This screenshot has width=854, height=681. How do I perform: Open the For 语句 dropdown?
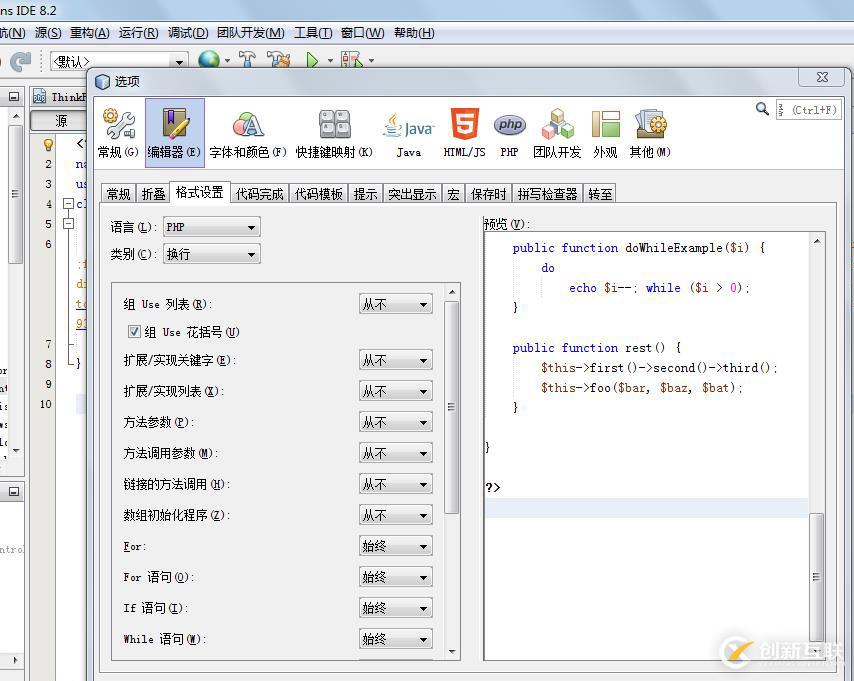pyautogui.click(x=396, y=577)
